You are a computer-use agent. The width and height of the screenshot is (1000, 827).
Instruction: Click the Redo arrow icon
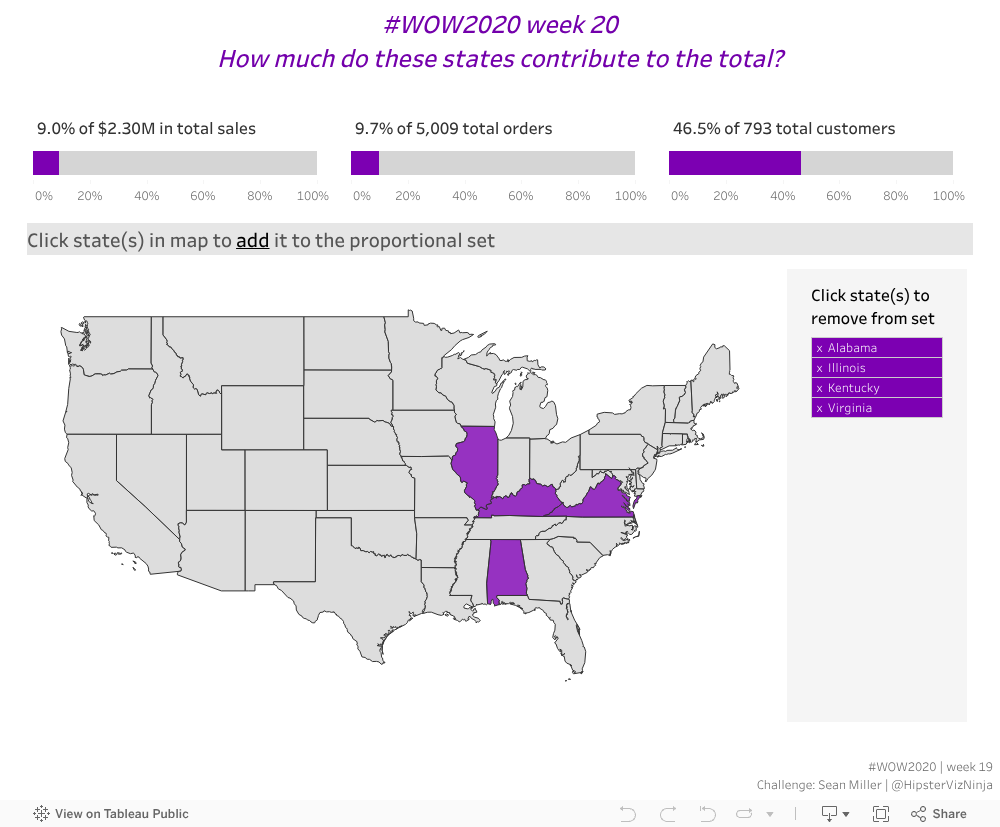point(668,814)
